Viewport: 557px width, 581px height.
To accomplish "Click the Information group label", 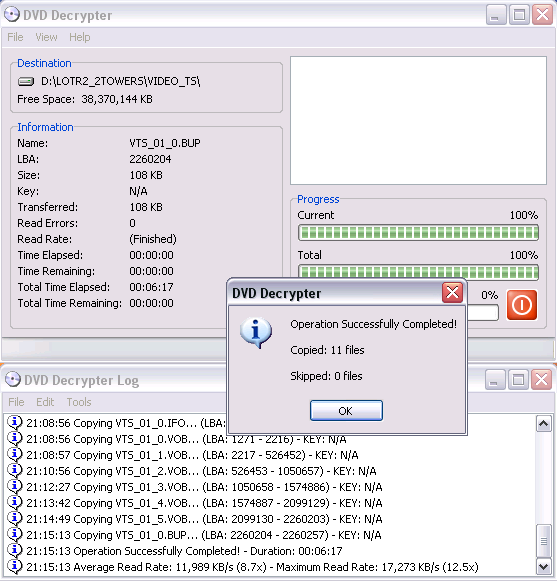I will (x=45, y=127).
